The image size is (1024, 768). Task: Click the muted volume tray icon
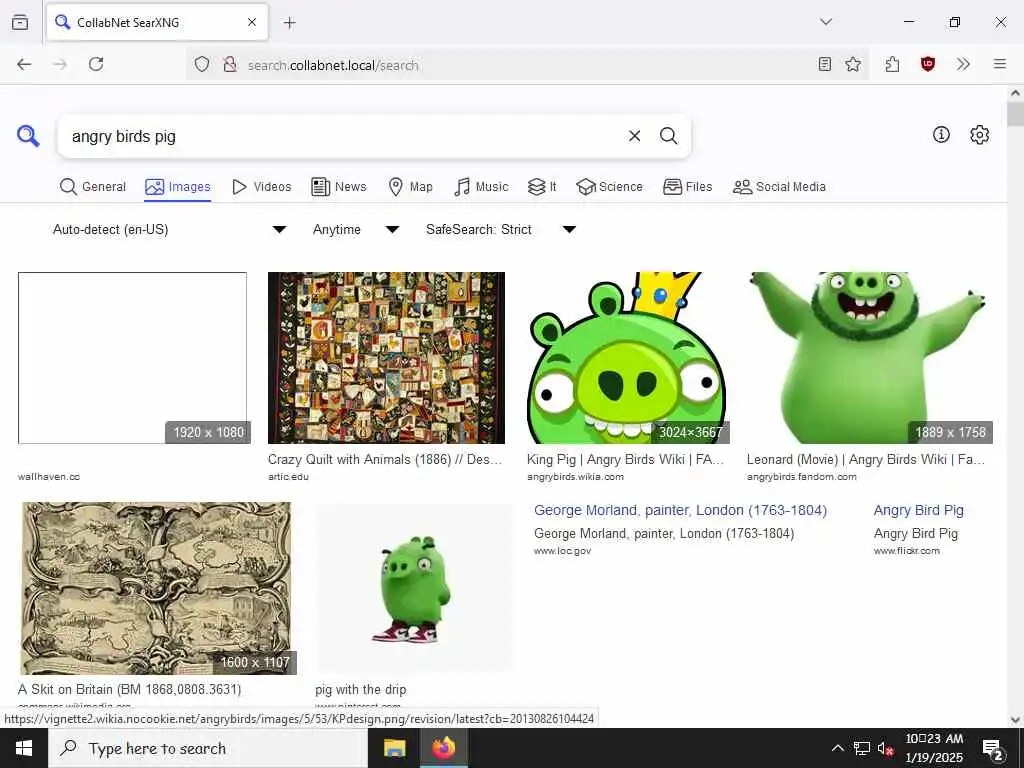click(x=885, y=749)
